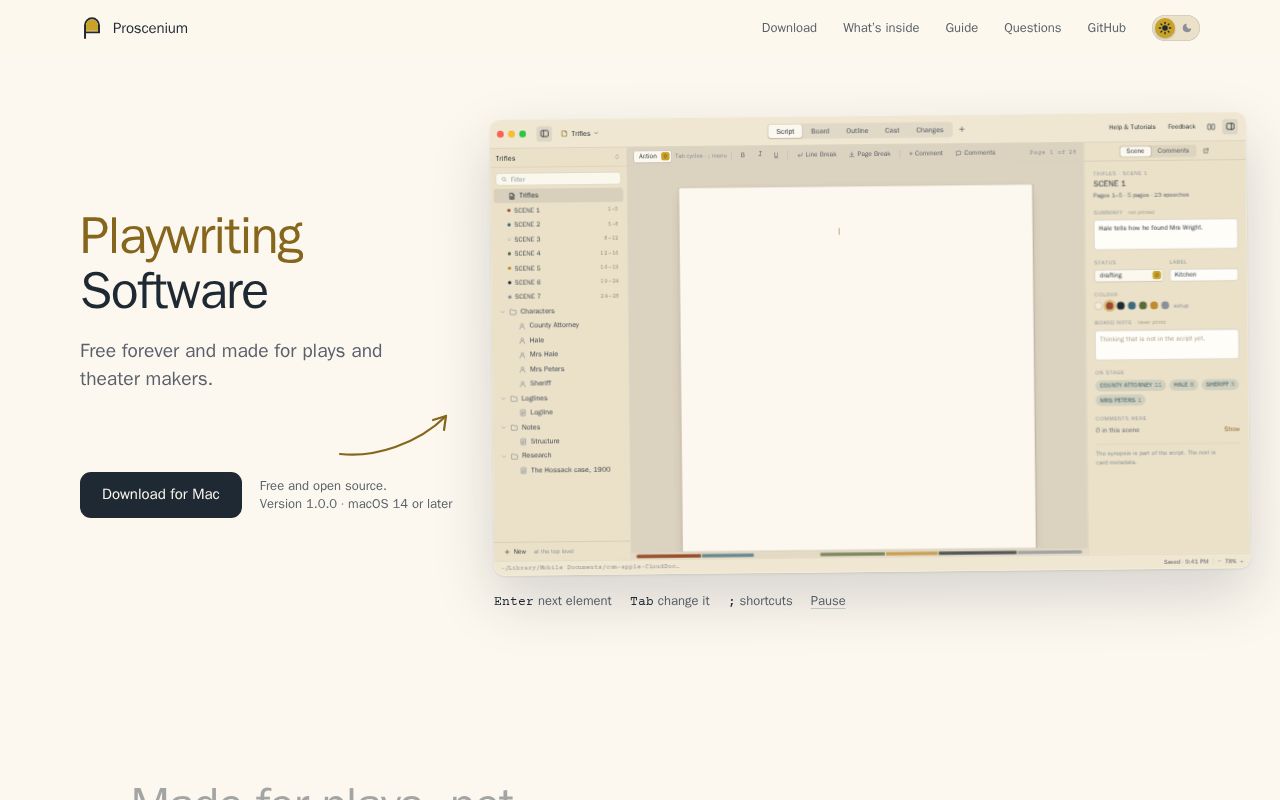Toggle the right inspector panel icon
The height and width of the screenshot is (800, 1280).
[x=1230, y=127]
